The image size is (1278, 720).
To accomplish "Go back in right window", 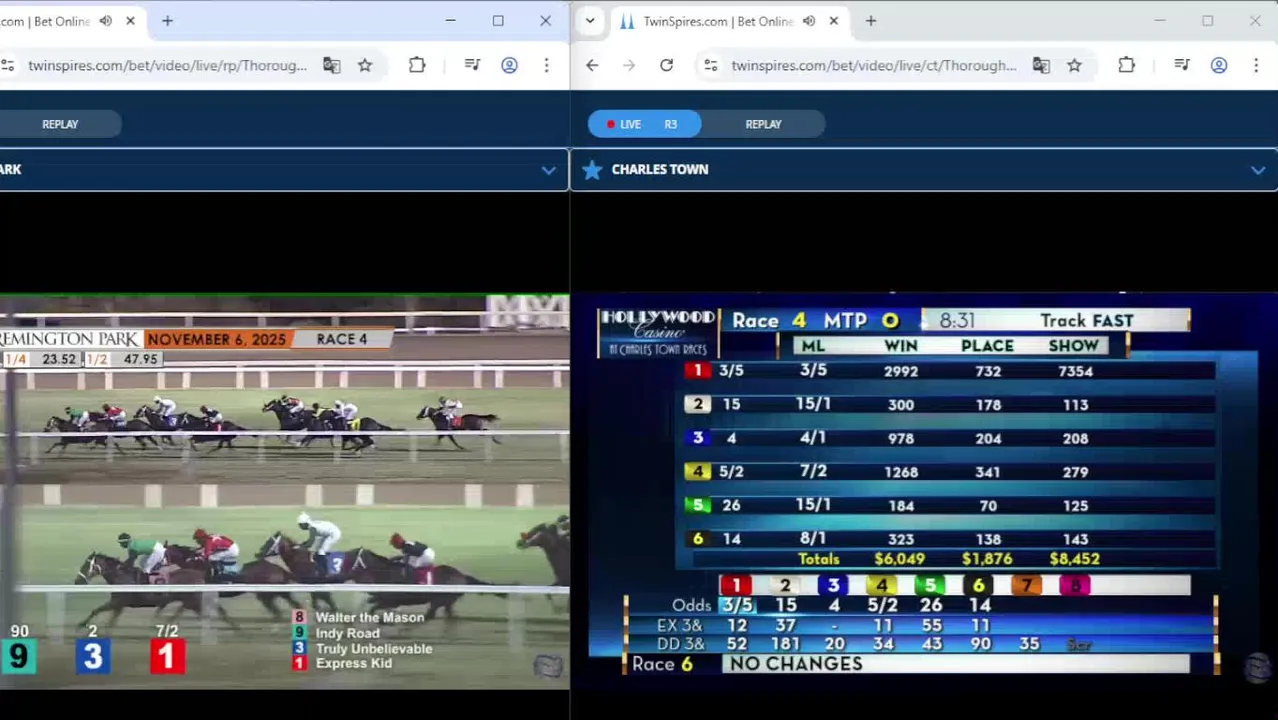I will [592, 65].
